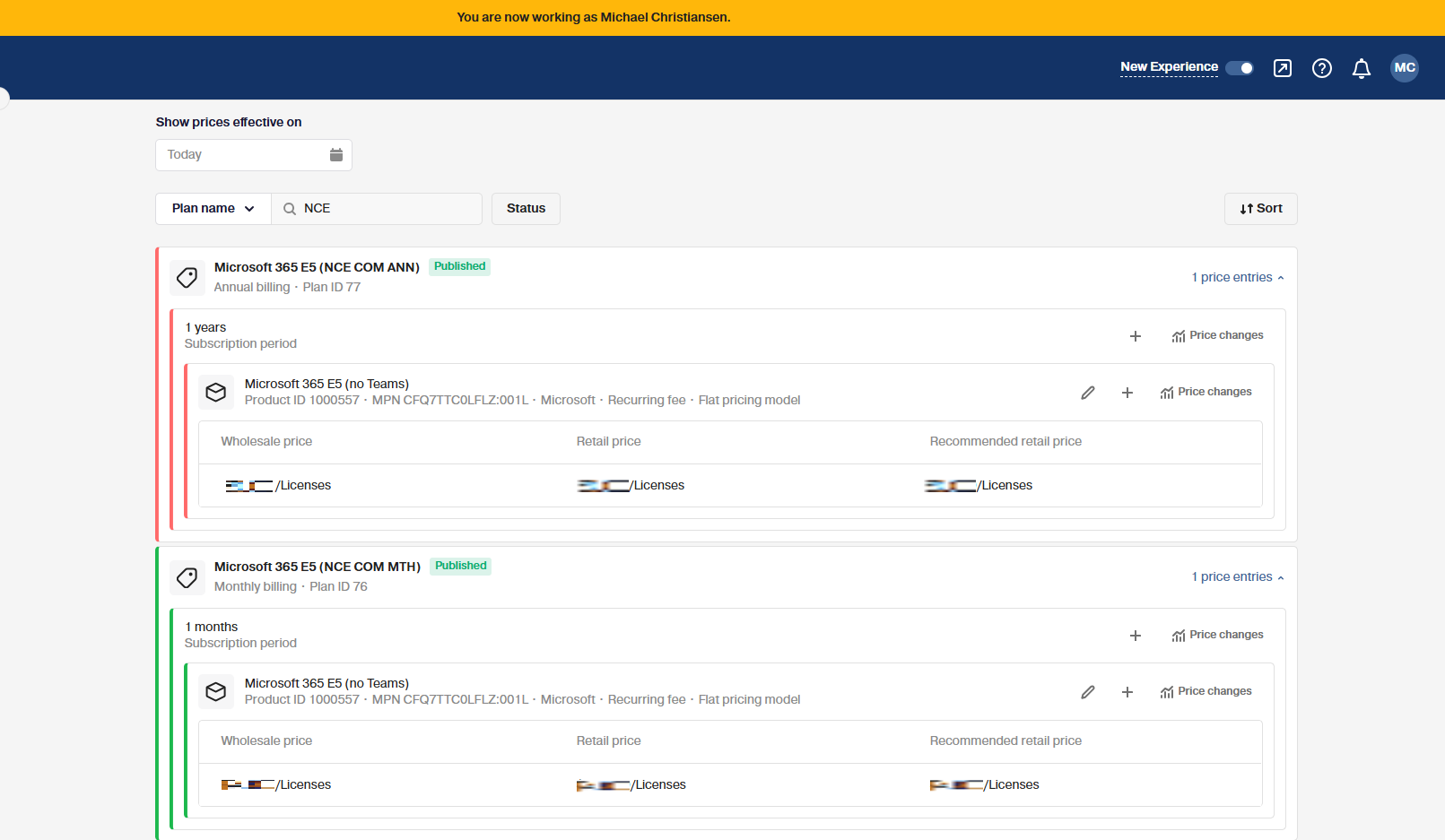The width and height of the screenshot is (1445, 840).
Task: Open the Plan name dropdown
Action: [213, 209]
